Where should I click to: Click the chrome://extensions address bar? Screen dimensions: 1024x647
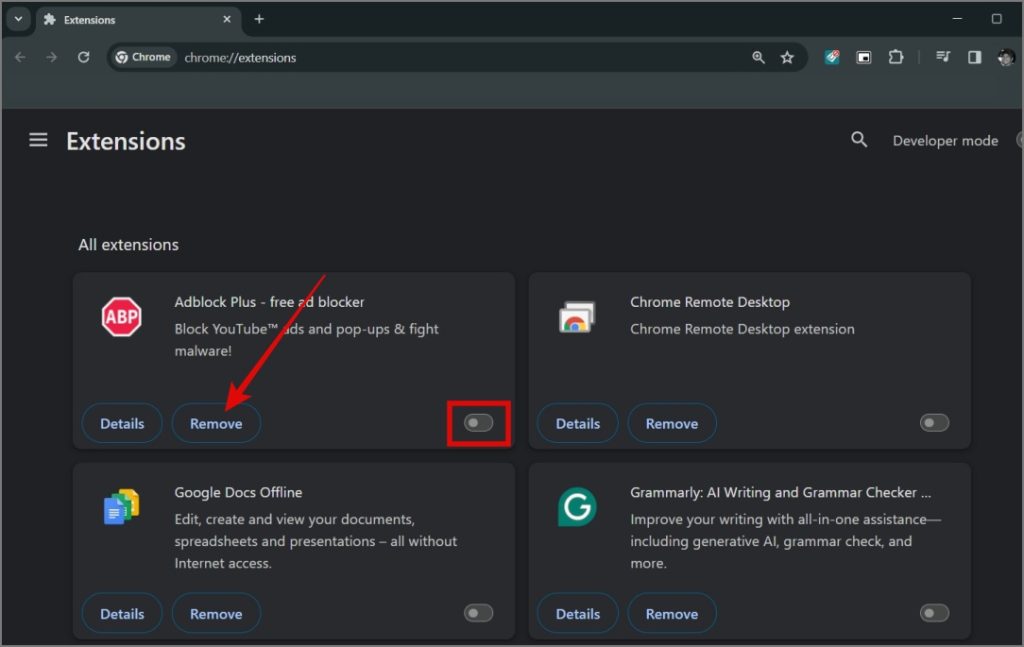coord(457,57)
